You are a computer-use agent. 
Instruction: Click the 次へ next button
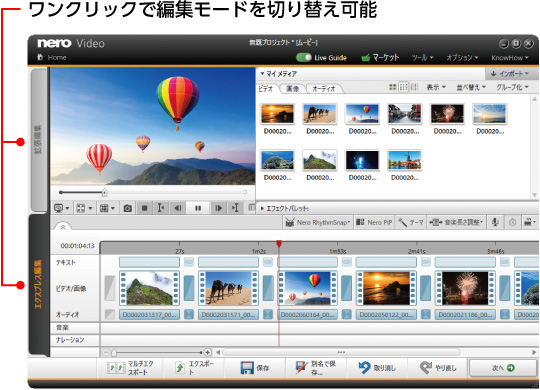point(503,368)
